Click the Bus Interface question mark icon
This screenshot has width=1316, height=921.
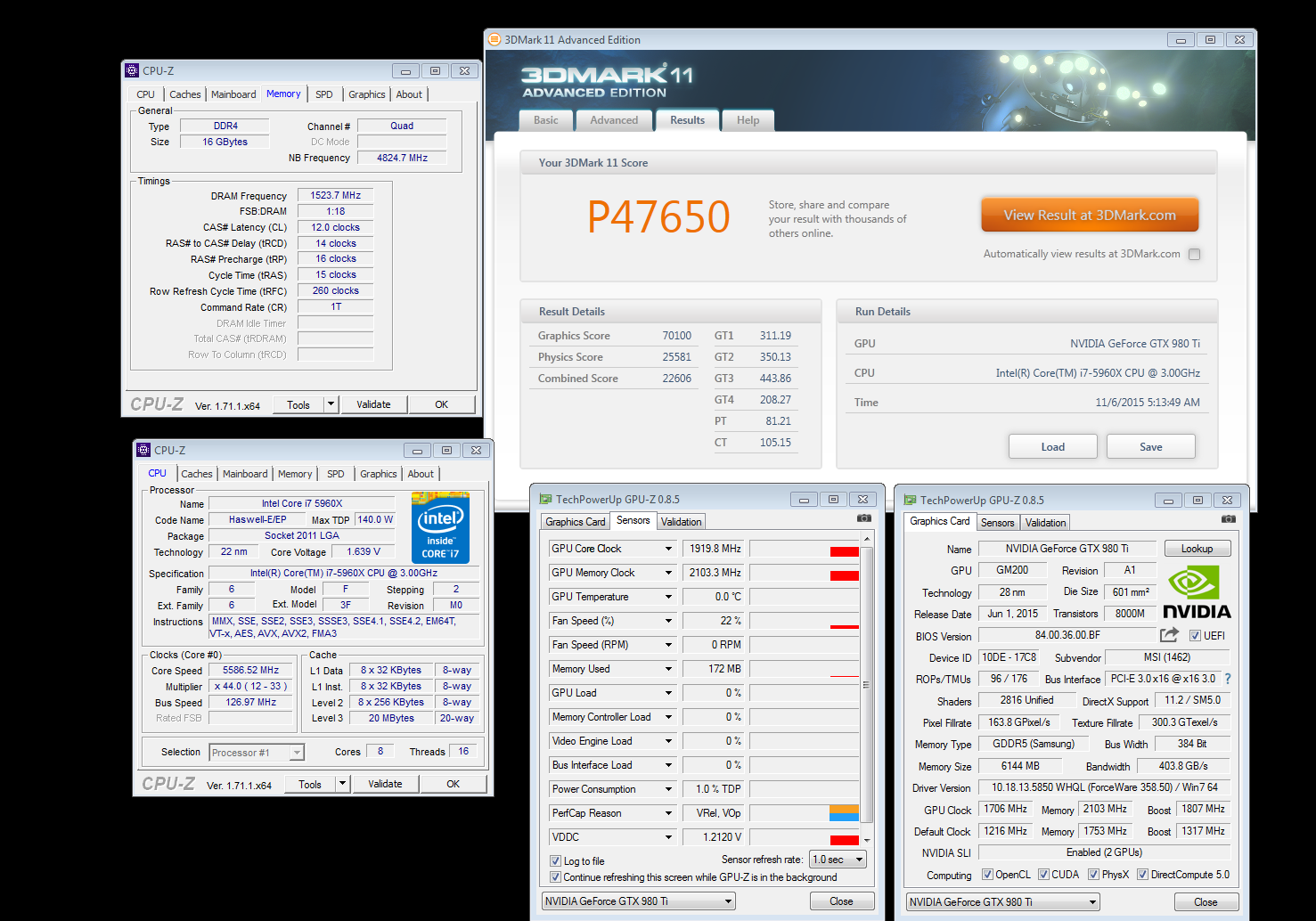1228,679
